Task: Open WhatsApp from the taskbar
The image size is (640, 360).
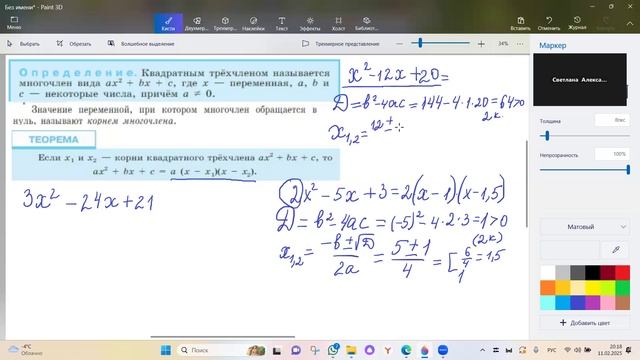Action: 333,350
